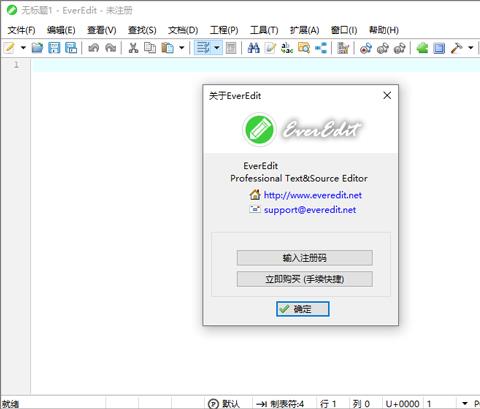Open the word wrap dropdown arrow
The image size is (480, 409).
click(217, 48)
